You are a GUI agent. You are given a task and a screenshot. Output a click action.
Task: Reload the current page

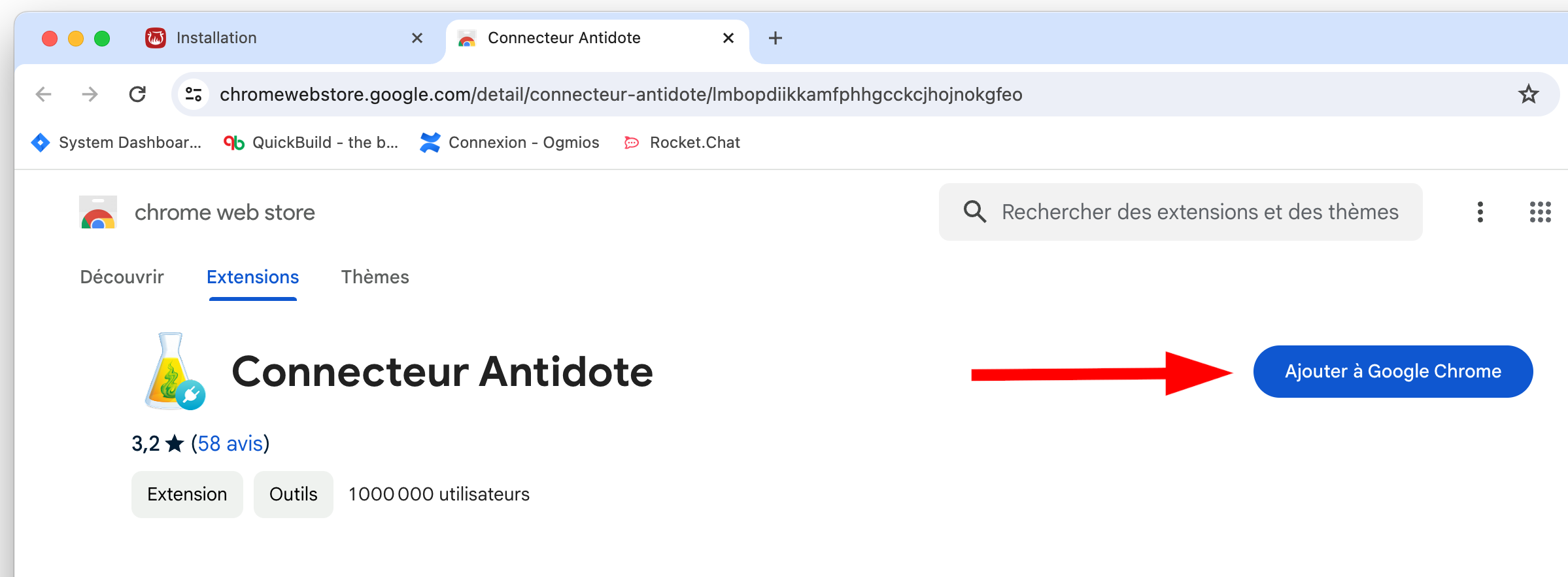(x=137, y=94)
